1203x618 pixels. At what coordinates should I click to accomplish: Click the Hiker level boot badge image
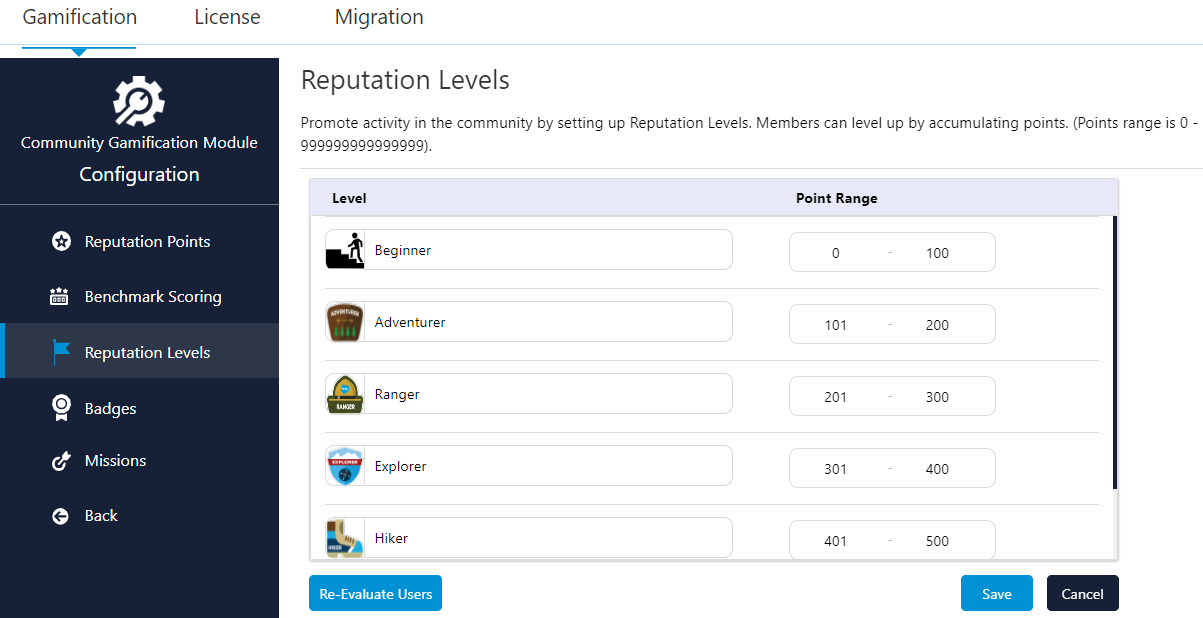pyautogui.click(x=345, y=538)
